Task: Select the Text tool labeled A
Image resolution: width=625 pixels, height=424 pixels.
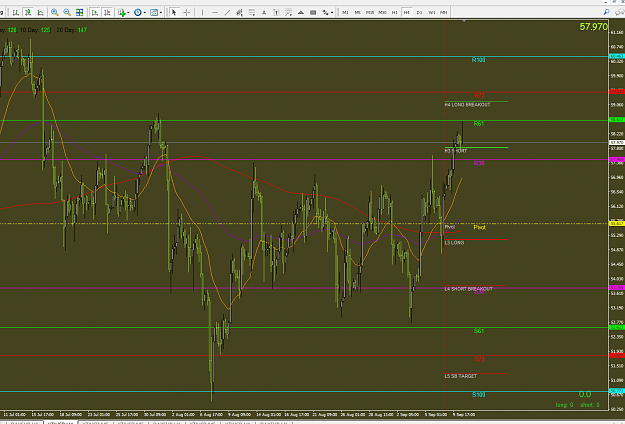Action: point(264,12)
